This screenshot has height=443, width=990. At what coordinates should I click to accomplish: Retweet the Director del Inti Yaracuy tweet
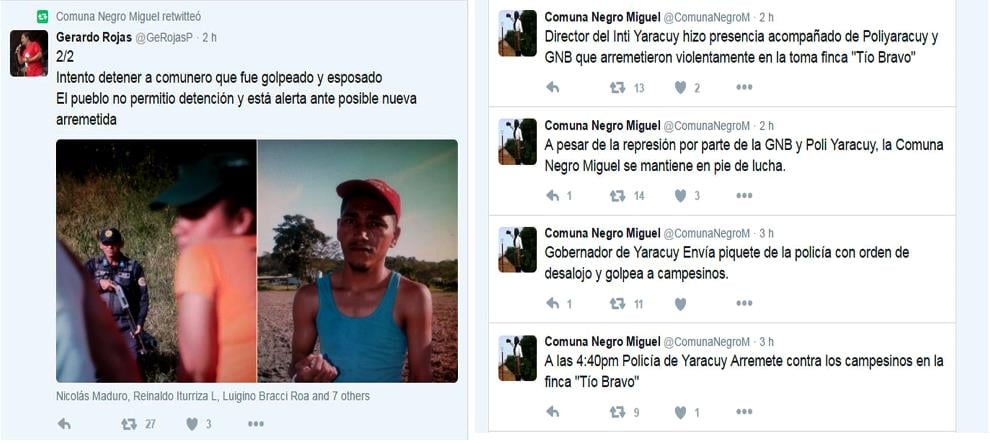618,88
